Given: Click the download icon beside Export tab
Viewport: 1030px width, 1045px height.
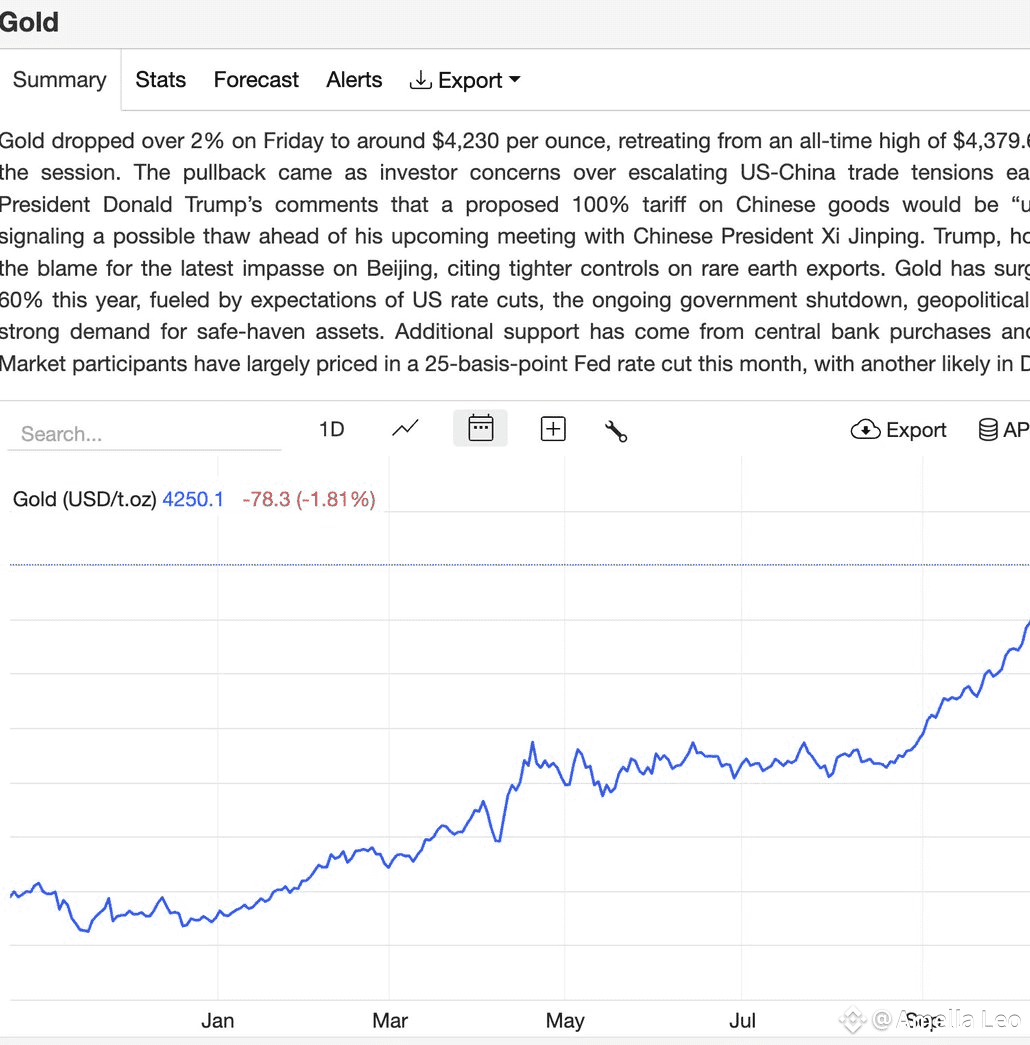Looking at the screenshot, I should click(420, 80).
